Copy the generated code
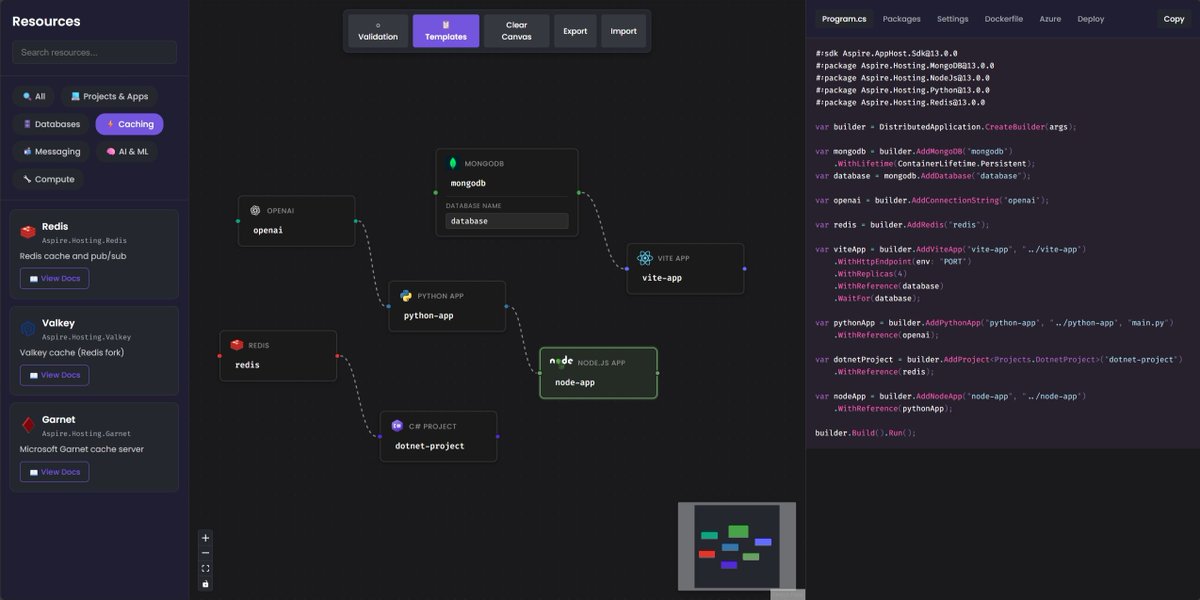This screenshot has width=1200, height=600. 1174,19
